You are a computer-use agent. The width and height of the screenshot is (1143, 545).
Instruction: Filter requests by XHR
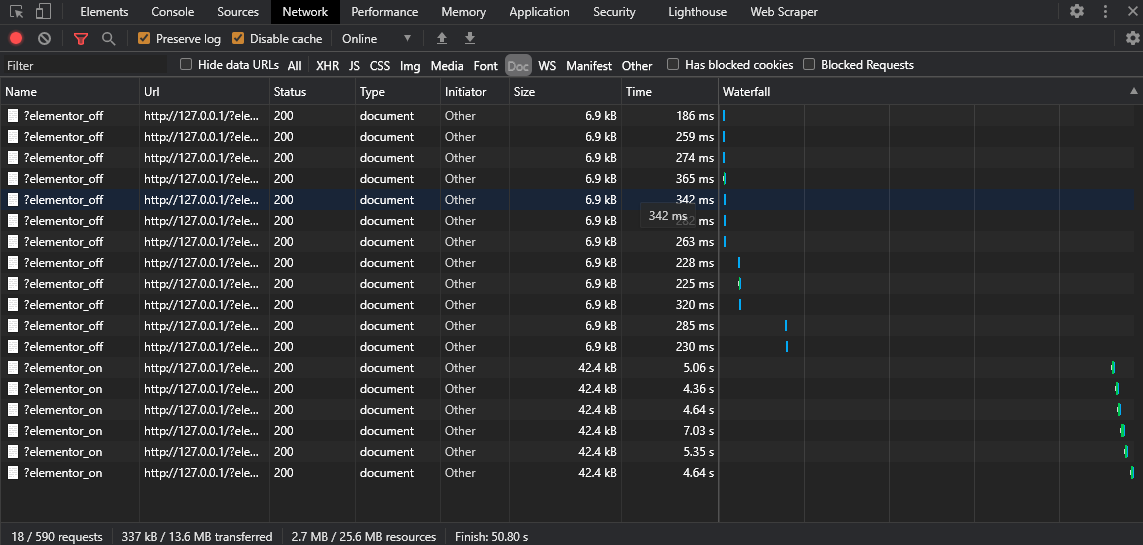pos(327,66)
